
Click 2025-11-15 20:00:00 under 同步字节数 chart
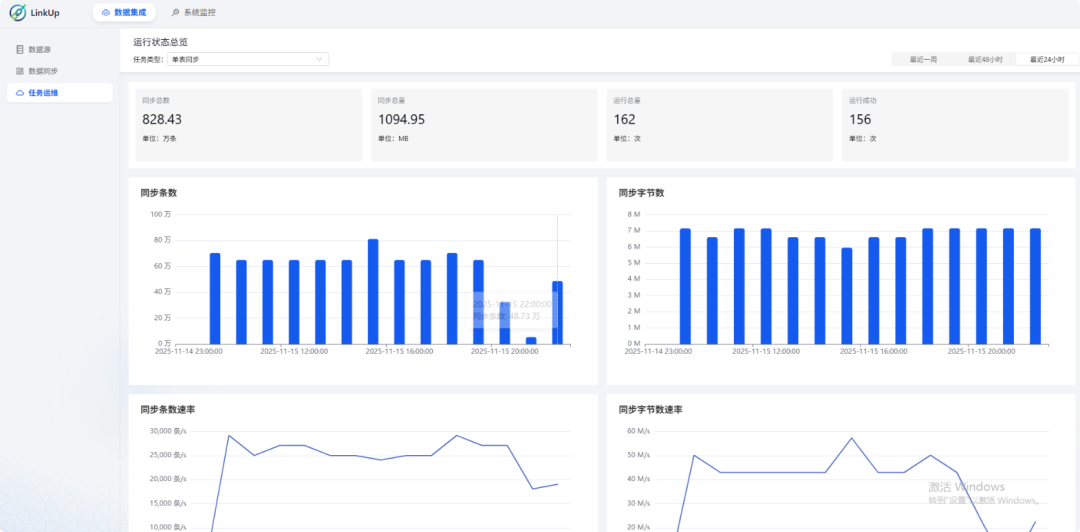[x=982, y=351]
